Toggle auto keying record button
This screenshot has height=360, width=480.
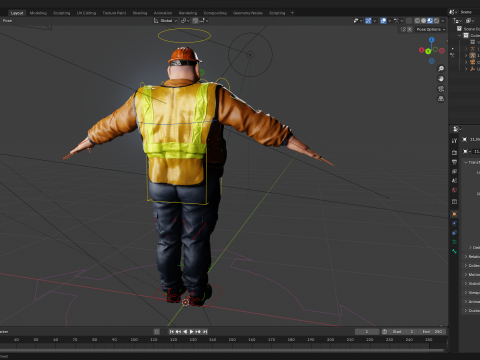click(x=157, y=332)
